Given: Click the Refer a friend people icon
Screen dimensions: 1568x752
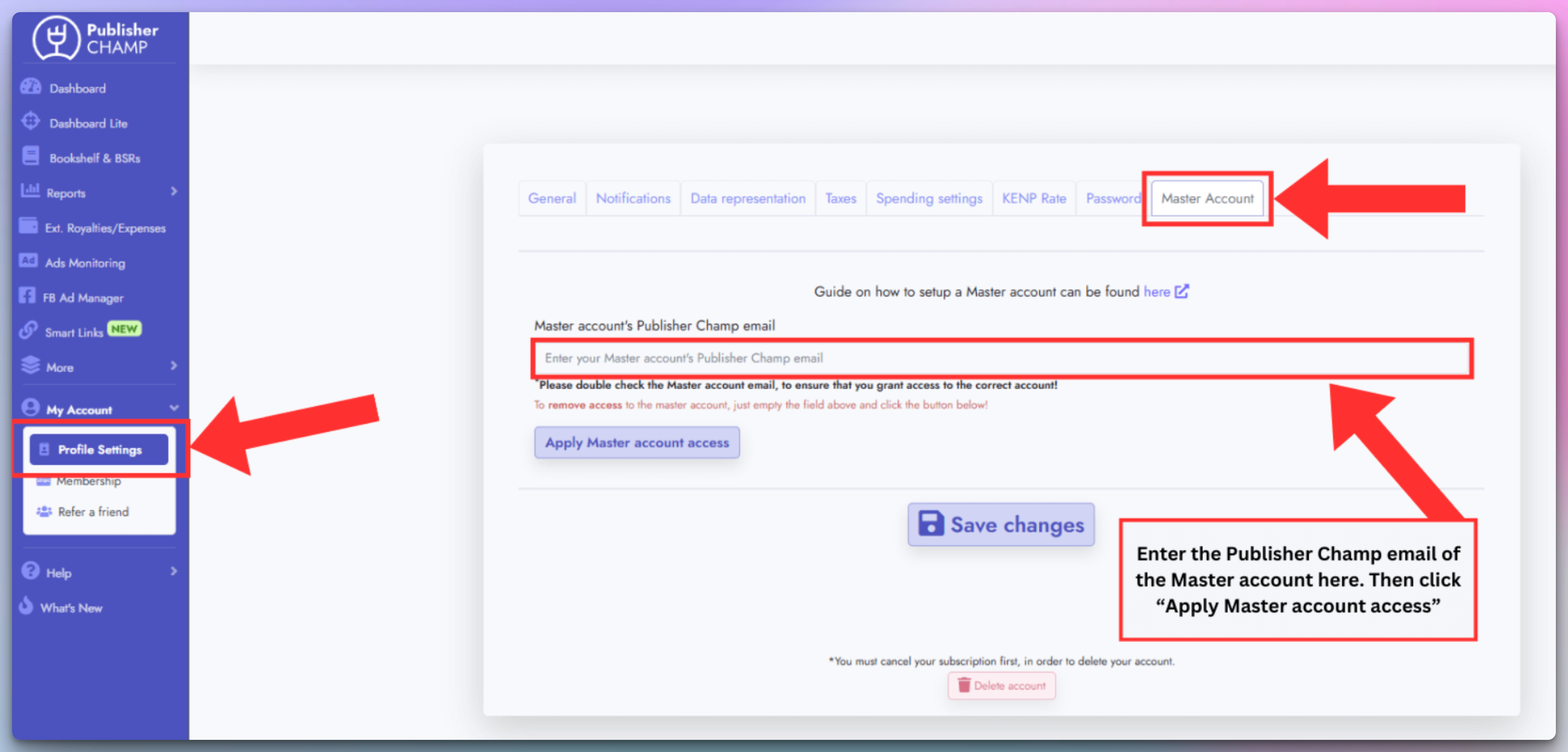Looking at the screenshot, I should [44, 511].
